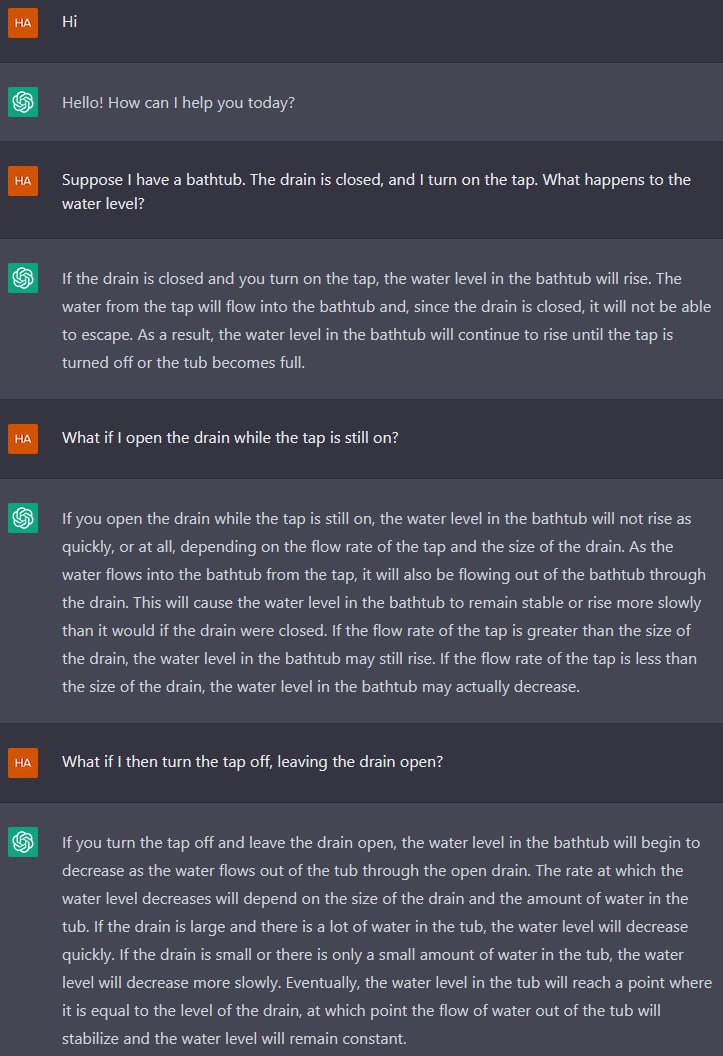Click the question "What if I open the drain while the tap is still on?"
723x1056 pixels.
point(230,438)
